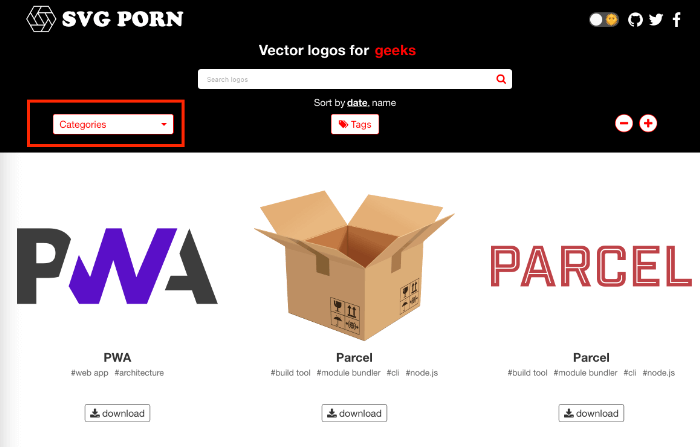This screenshot has width=700, height=447.
Task: Click the minus zoom-out circle icon
Action: (624, 123)
